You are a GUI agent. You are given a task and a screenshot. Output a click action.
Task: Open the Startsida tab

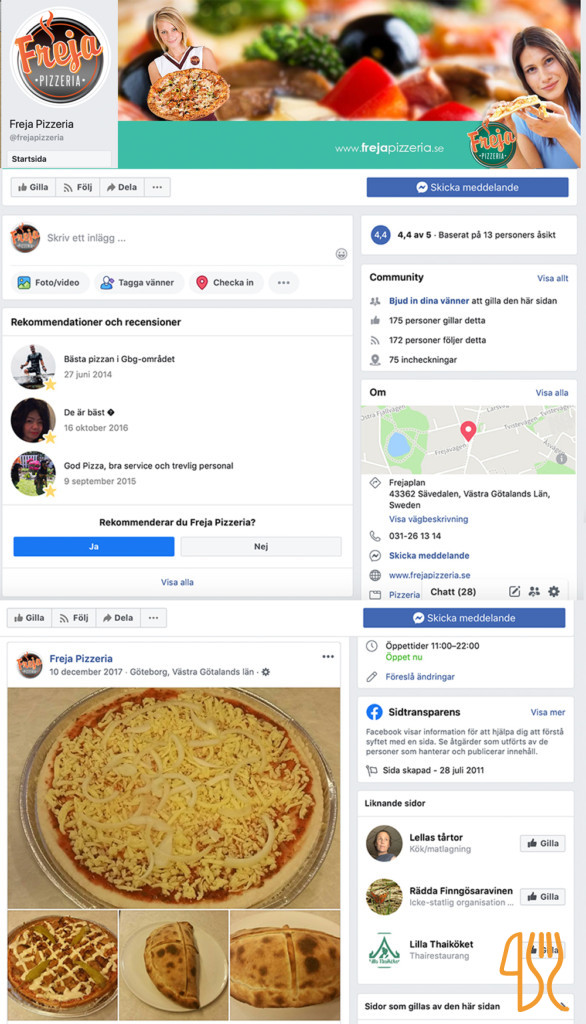(59, 159)
